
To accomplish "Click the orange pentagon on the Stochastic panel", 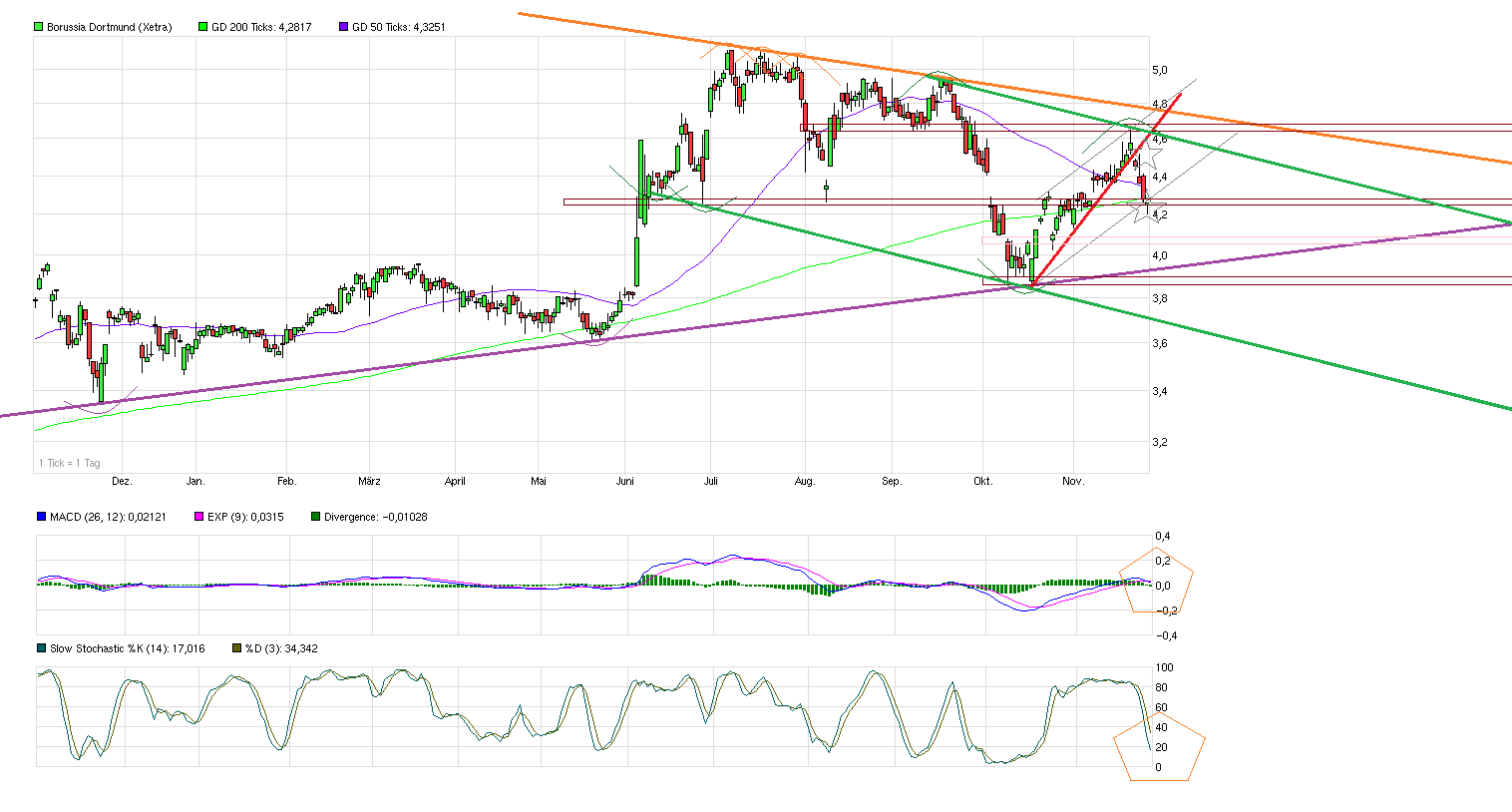I will tap(1159, 746).
